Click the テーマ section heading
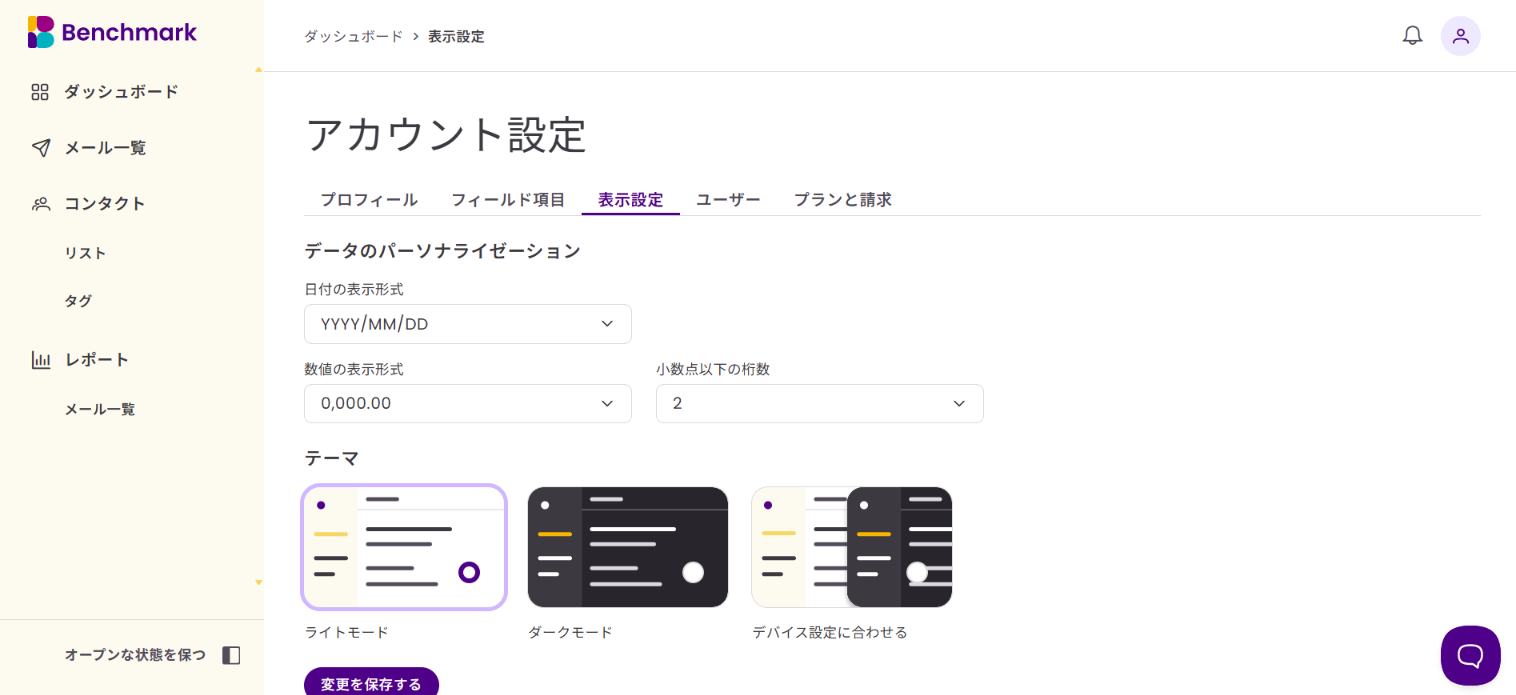1516x695 pixels. tap(332, 458)
